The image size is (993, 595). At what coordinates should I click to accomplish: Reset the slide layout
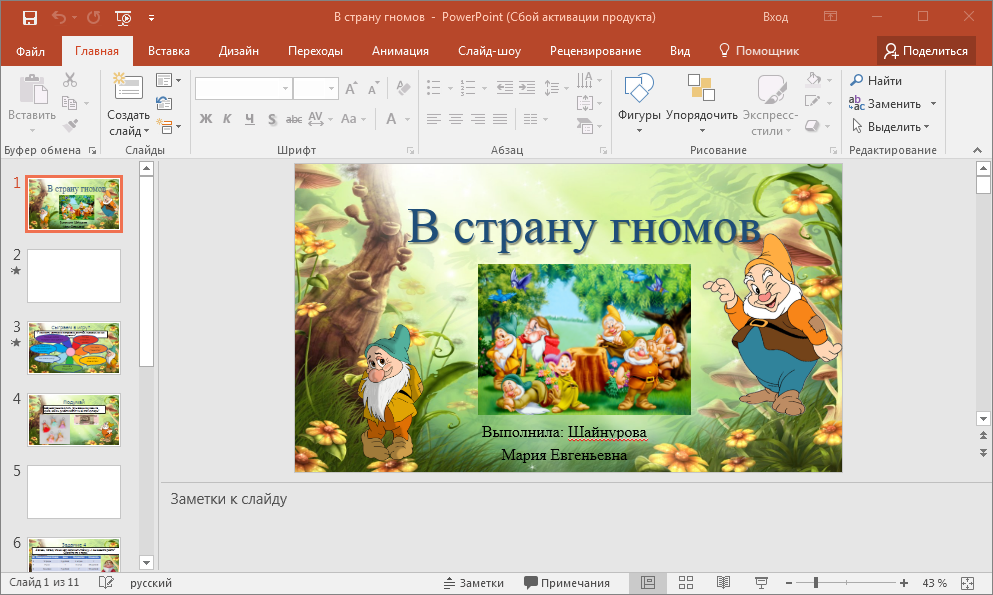[x=164, y=103]
